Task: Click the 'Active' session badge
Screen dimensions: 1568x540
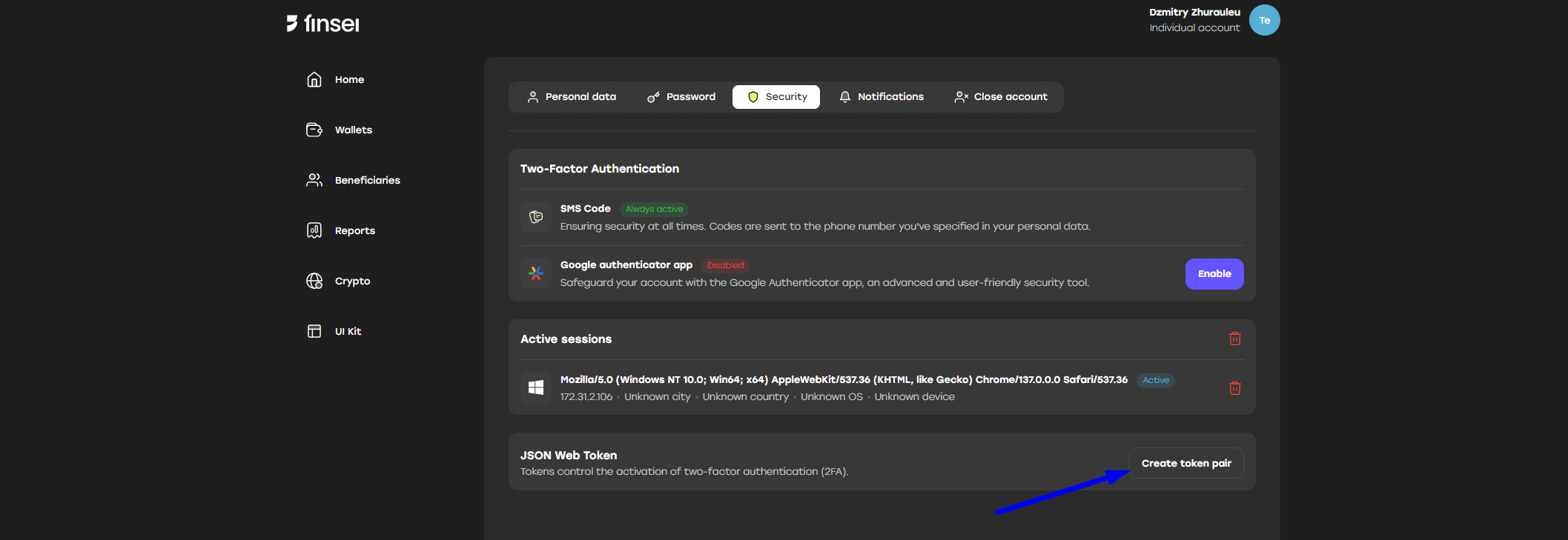Action: coord(1155,380)
